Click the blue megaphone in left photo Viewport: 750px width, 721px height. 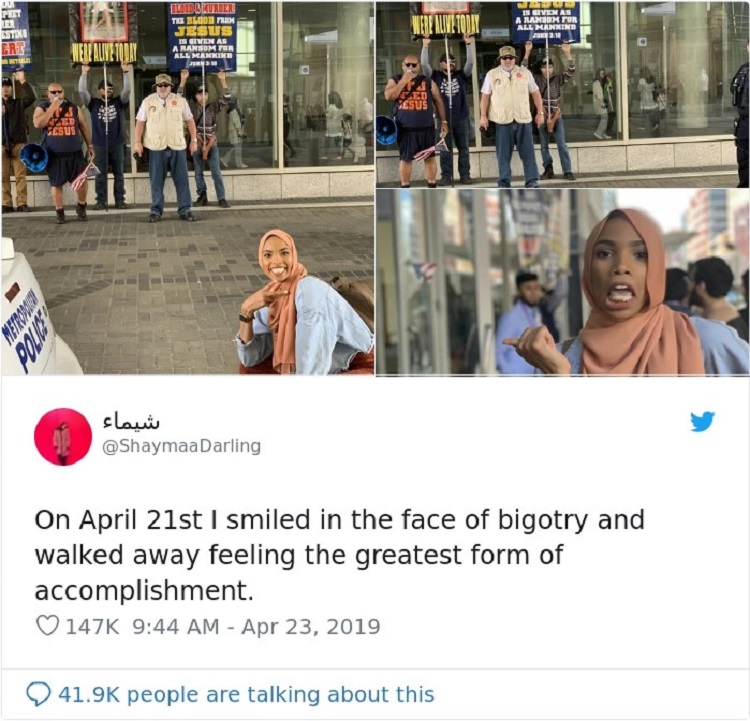point(34,157)
